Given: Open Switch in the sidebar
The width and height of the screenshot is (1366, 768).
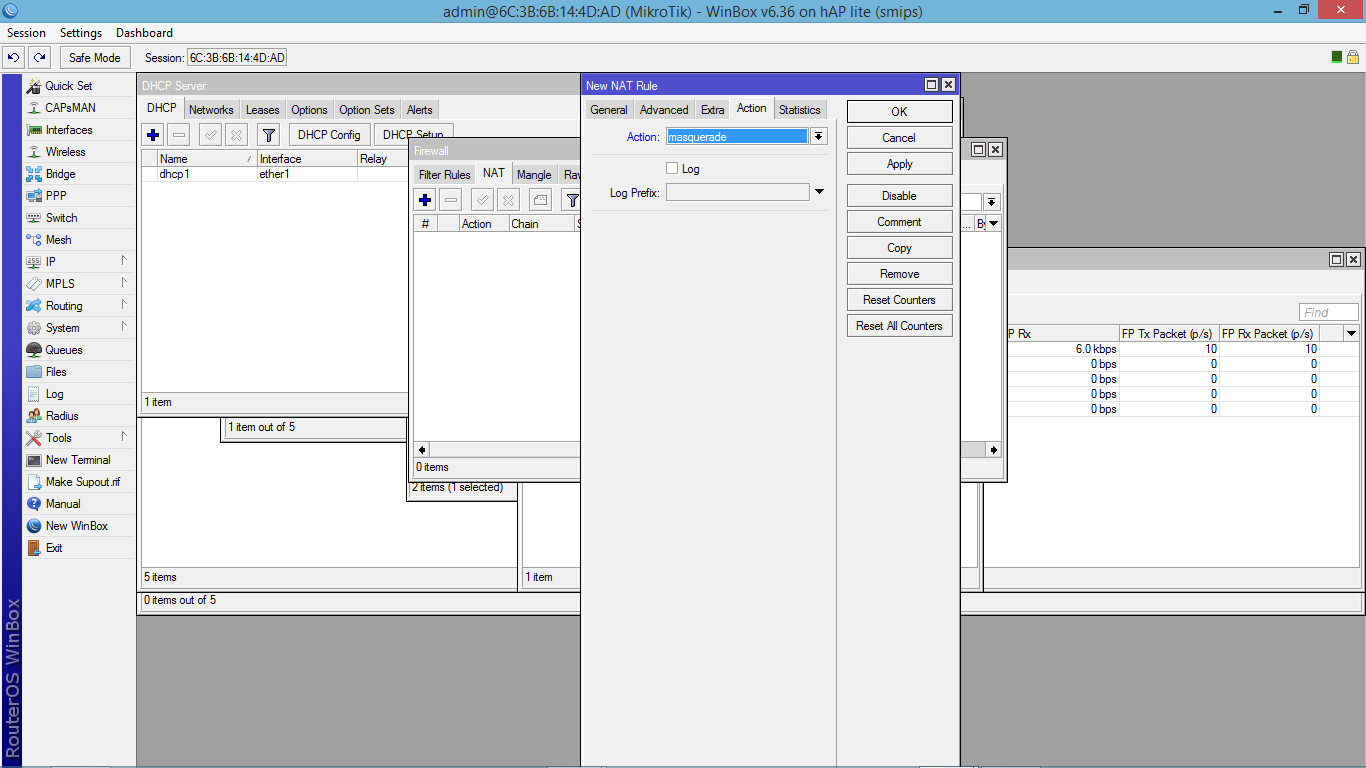Looking at the screenshot, I should (61, 218).
